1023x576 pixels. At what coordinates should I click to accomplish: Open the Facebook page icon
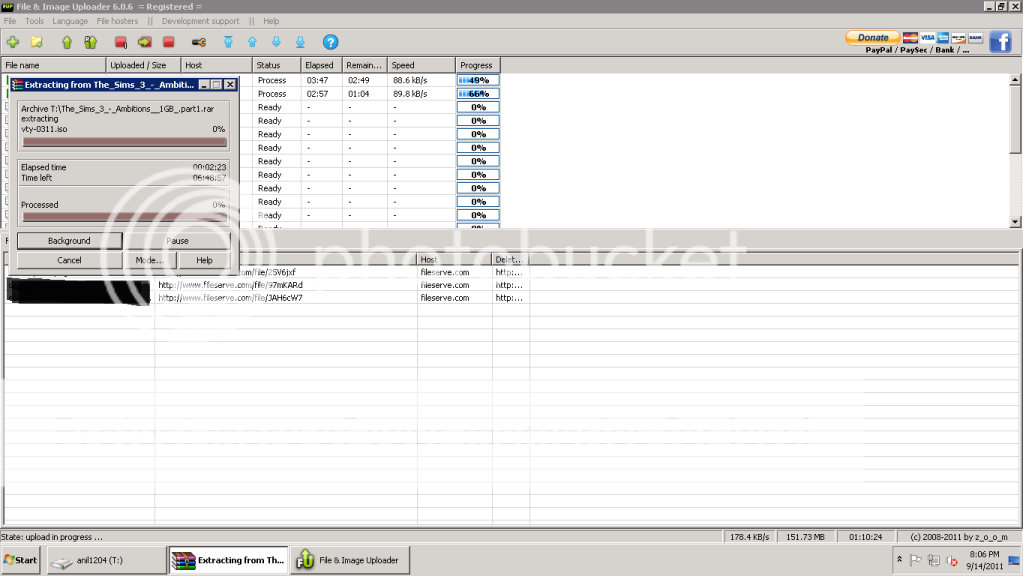pos(1001,41)
